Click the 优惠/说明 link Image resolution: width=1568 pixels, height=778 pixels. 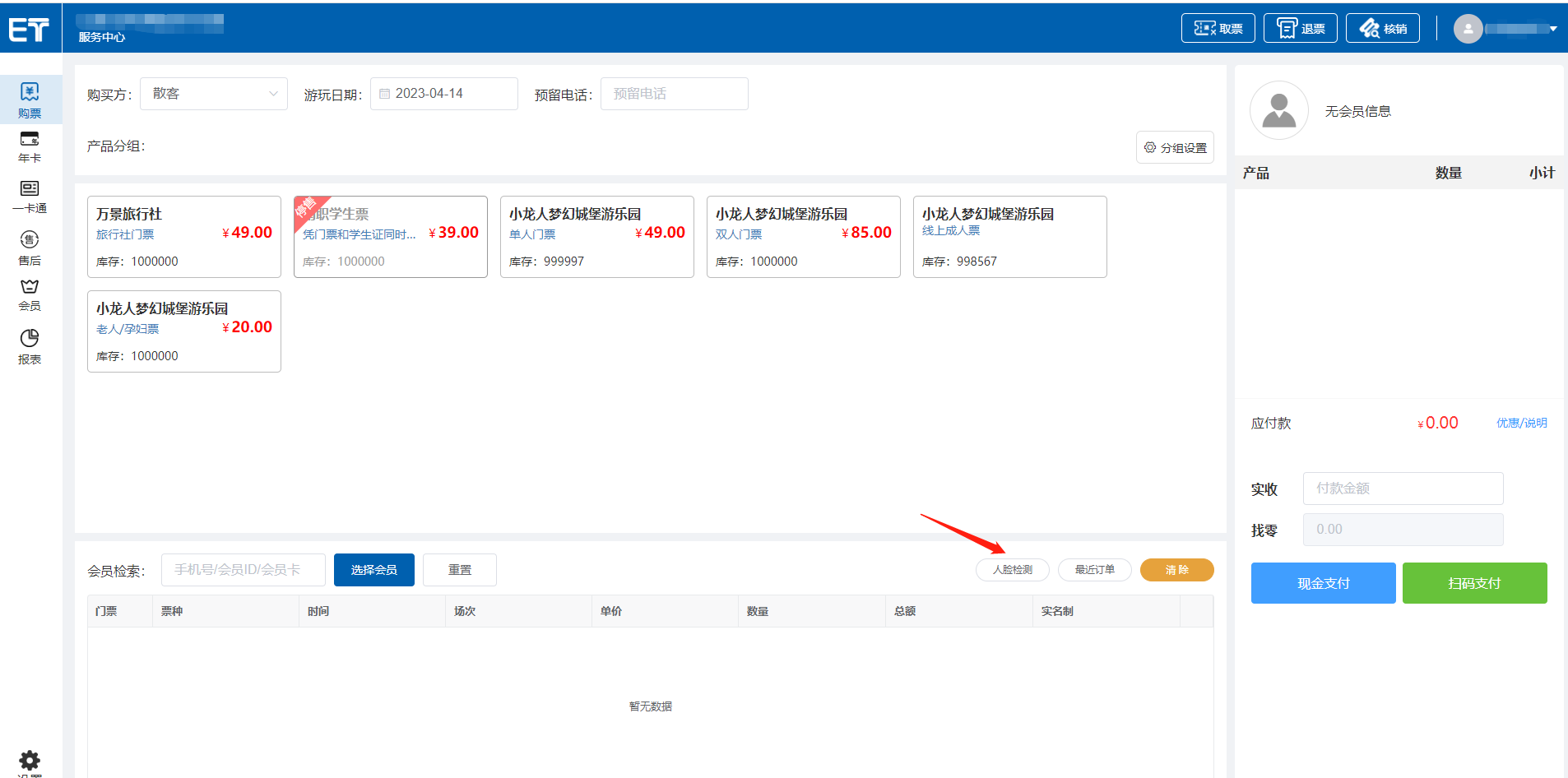coord(1521,423)
